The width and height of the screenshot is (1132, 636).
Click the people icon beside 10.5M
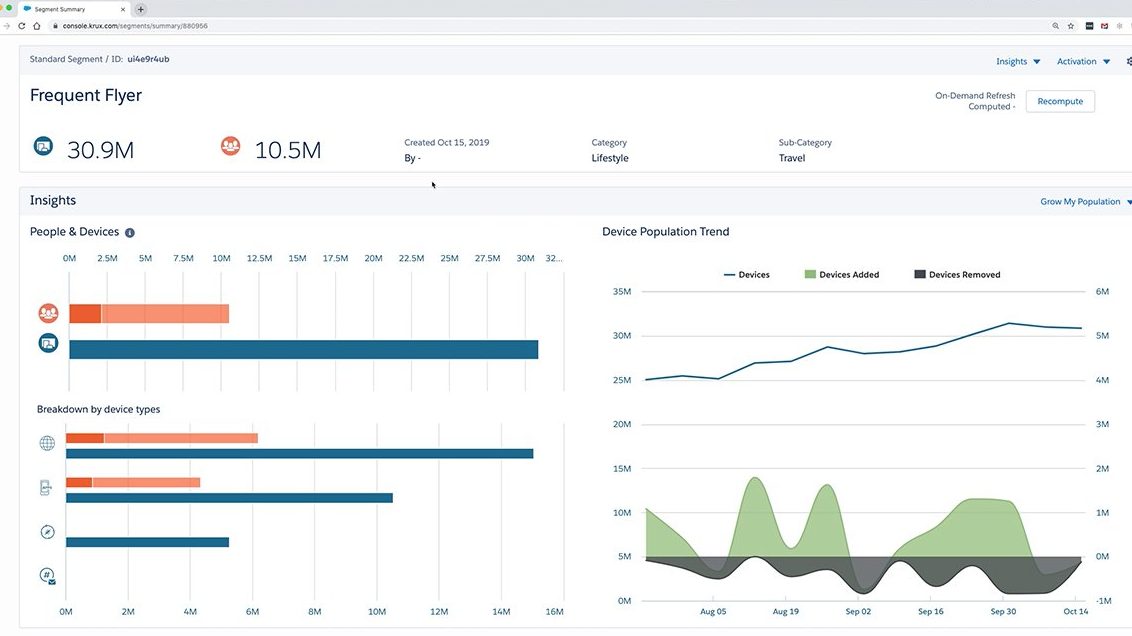pos(230,147)
